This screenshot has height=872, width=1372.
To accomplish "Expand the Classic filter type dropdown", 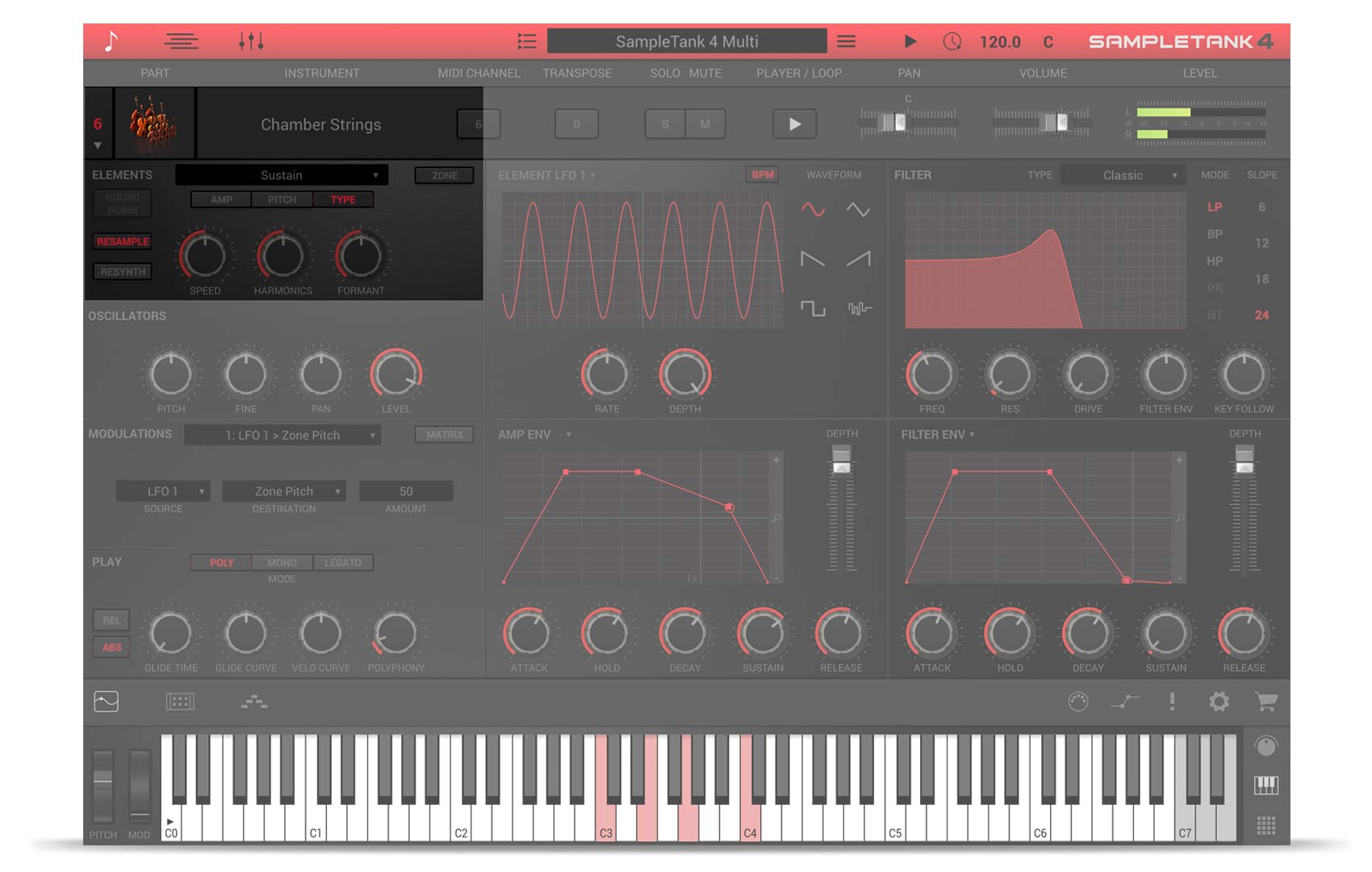I will [1123, 175].
